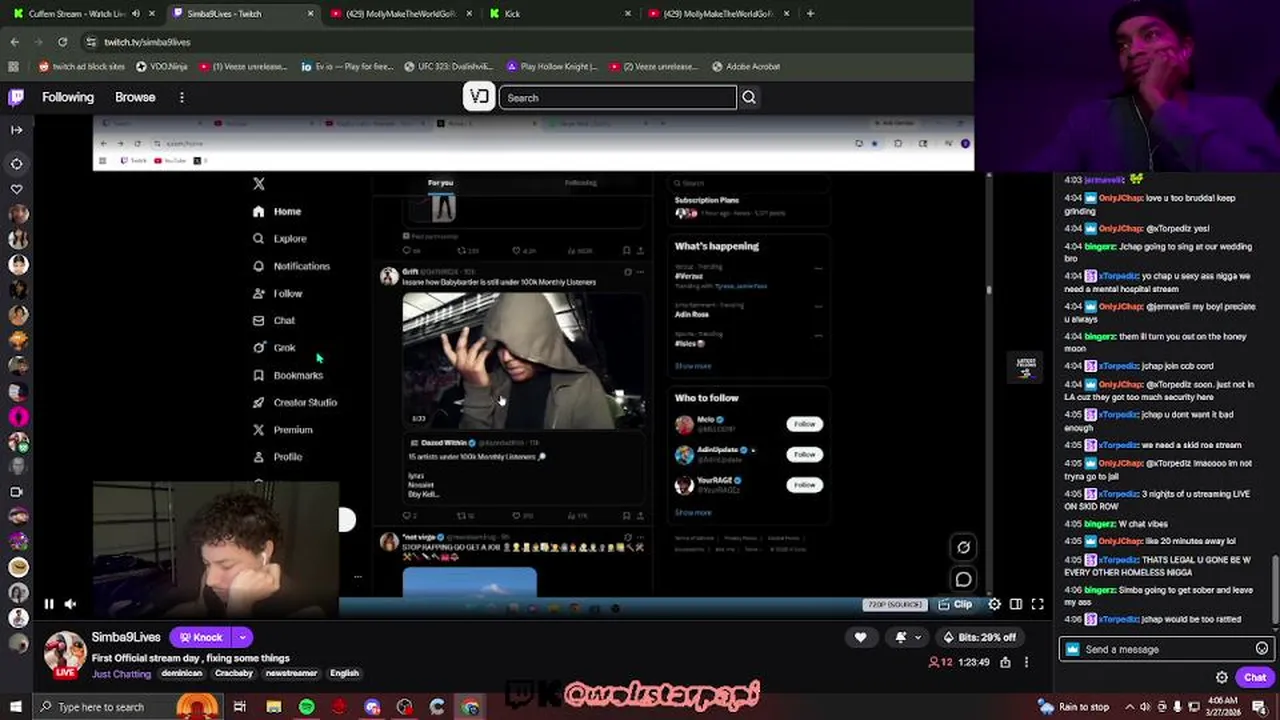Open Adobe Acrobat bookmark
The image size is (1280, 720).
pos(745,66)
